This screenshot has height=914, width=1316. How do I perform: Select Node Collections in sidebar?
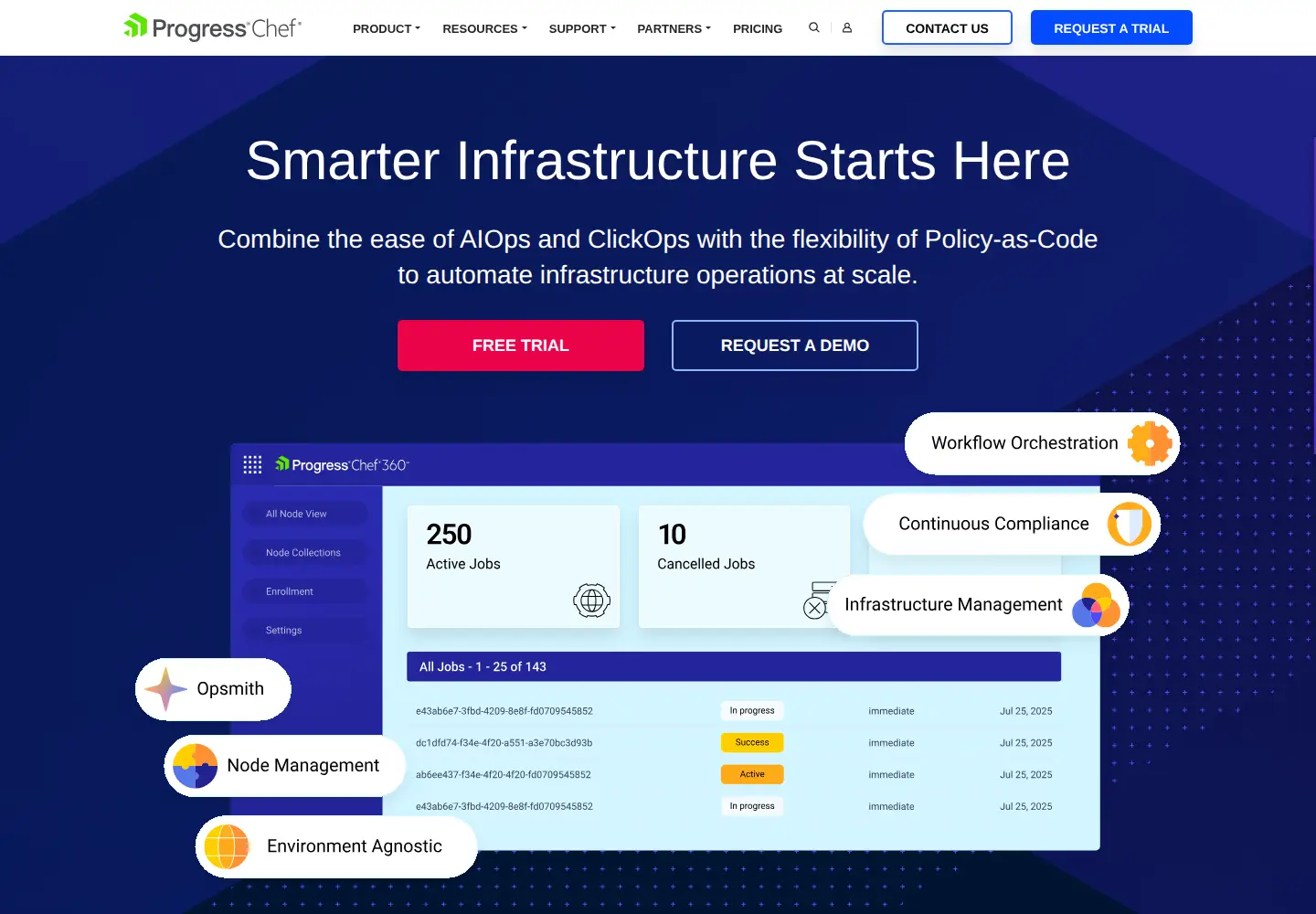pos(305,553)
